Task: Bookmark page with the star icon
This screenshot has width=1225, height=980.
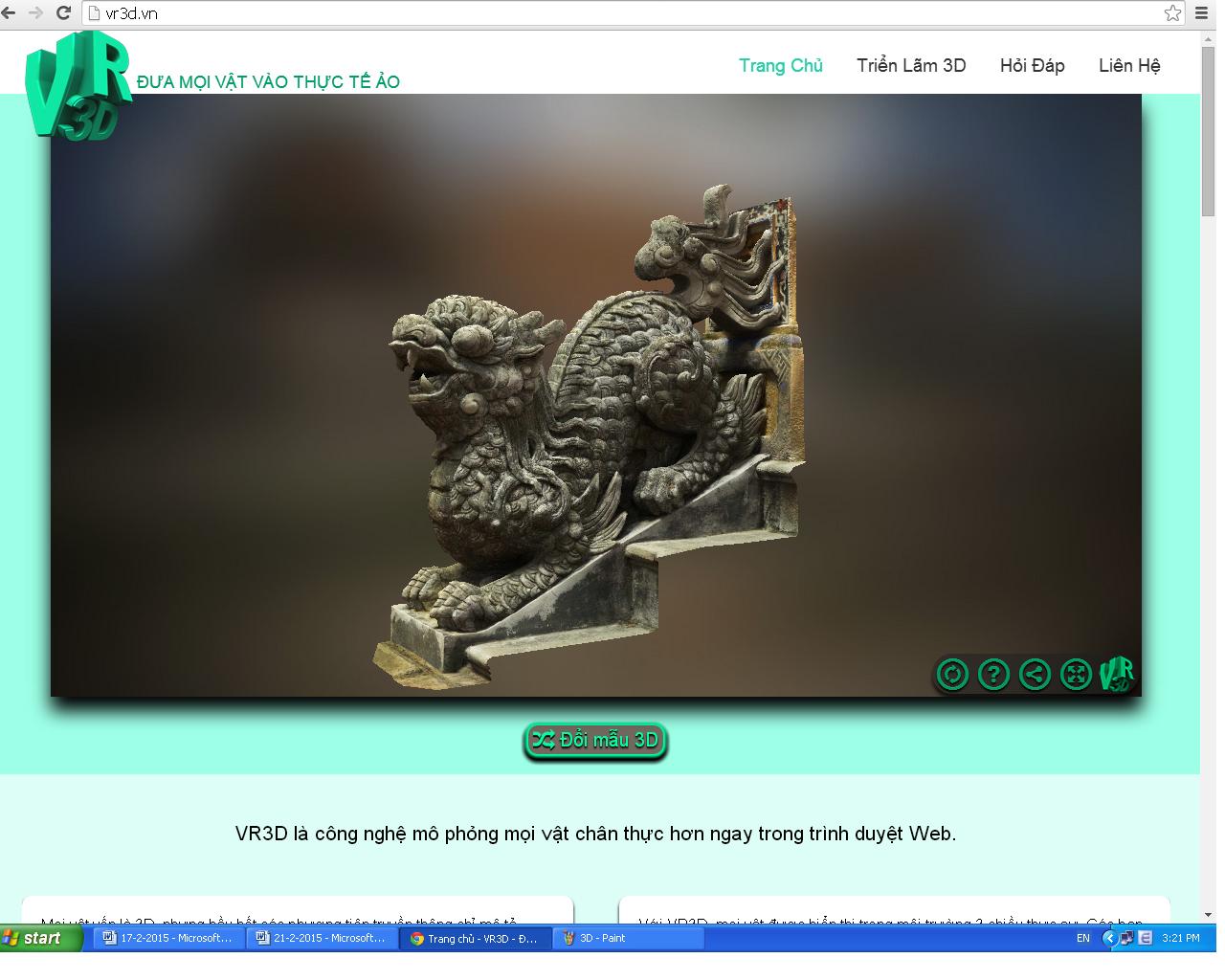Action: [x=1172, y=12]
